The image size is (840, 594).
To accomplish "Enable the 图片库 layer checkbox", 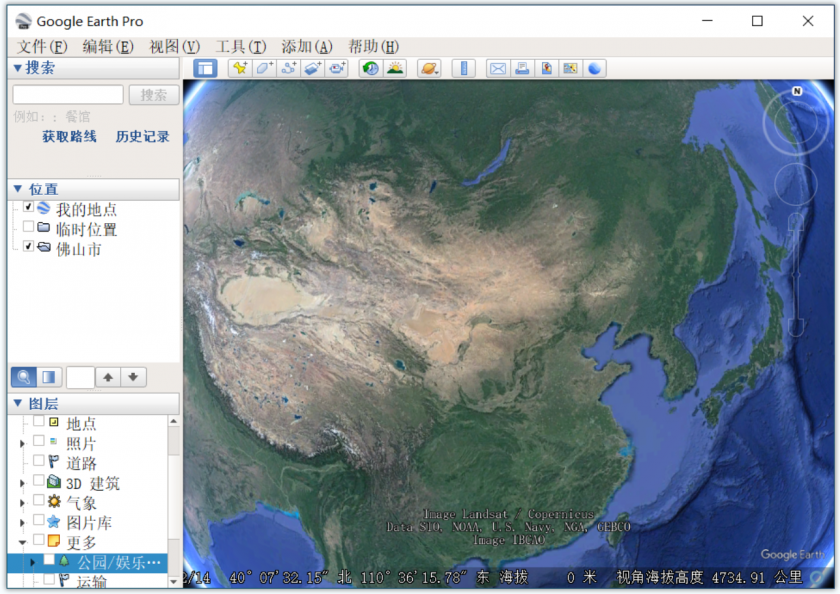I will click(39, 520).
